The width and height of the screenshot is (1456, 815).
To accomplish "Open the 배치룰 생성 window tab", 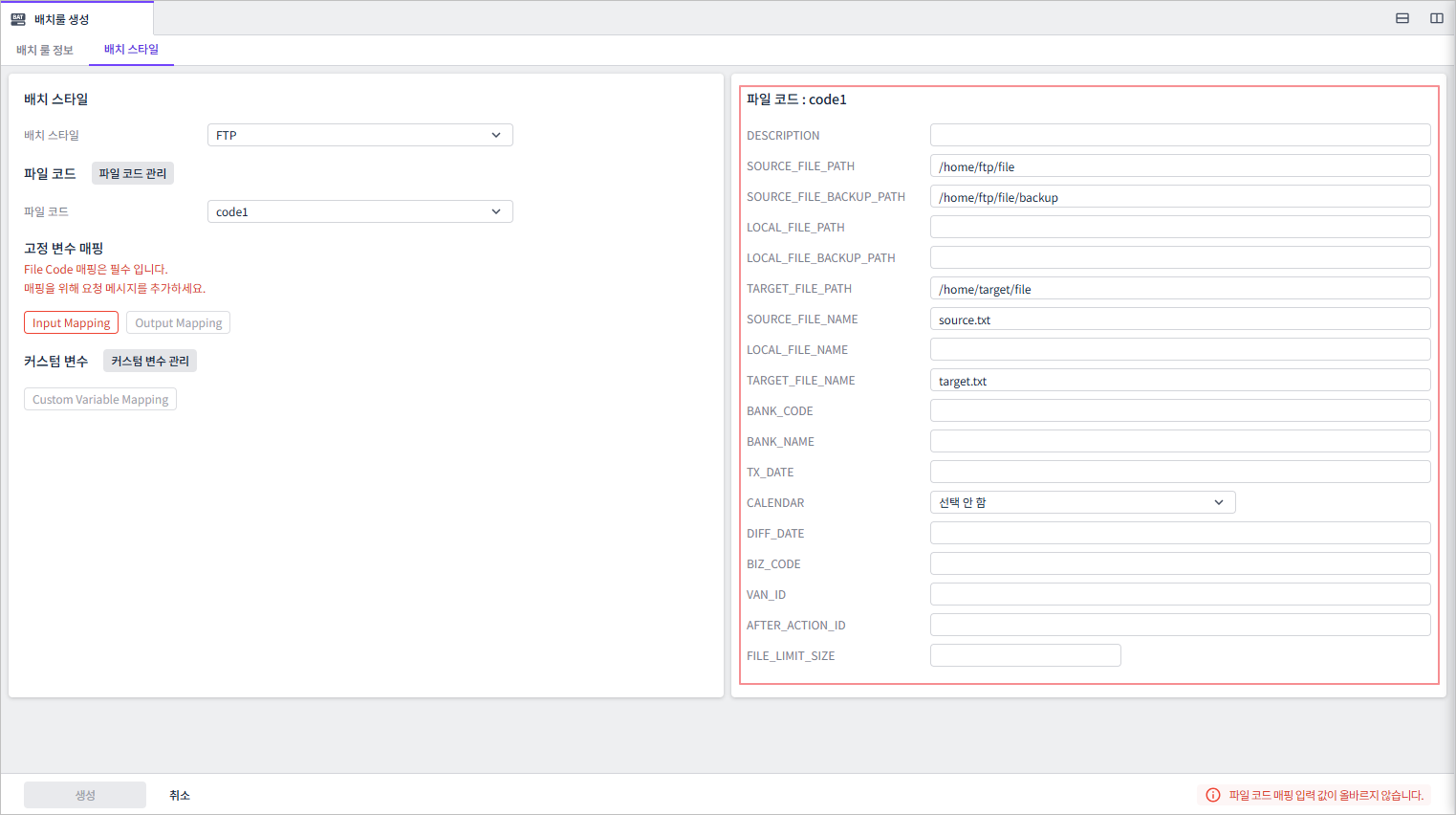I will pyautogui.click(x=76, y=18).
